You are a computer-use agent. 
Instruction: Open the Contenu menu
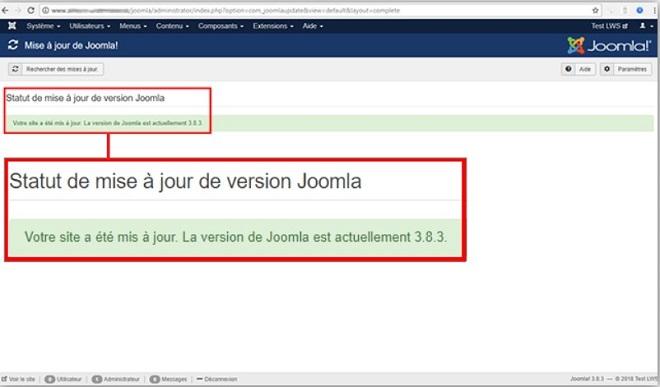coord(172,26)
